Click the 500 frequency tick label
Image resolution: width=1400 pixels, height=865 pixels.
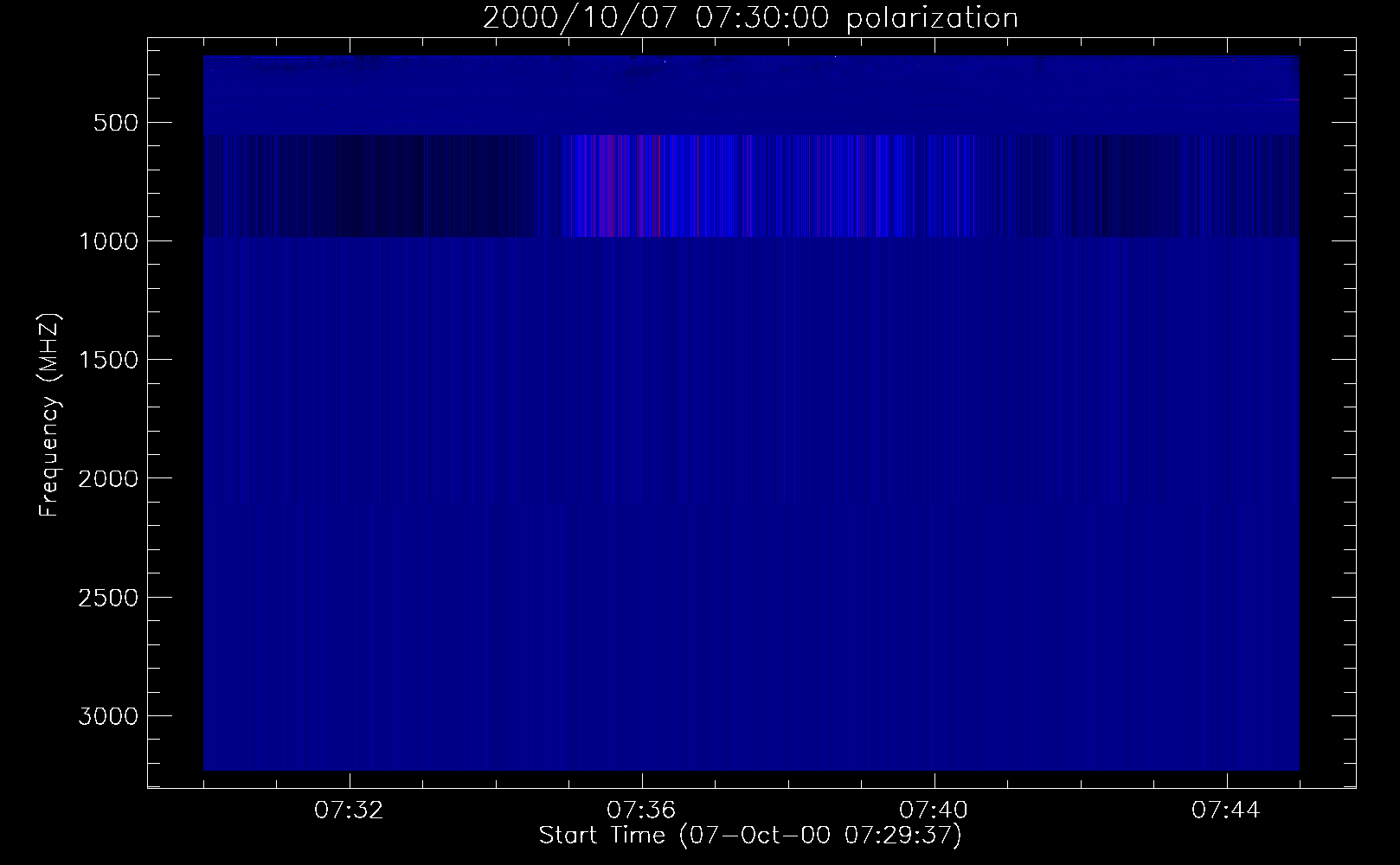click(118, 123)
